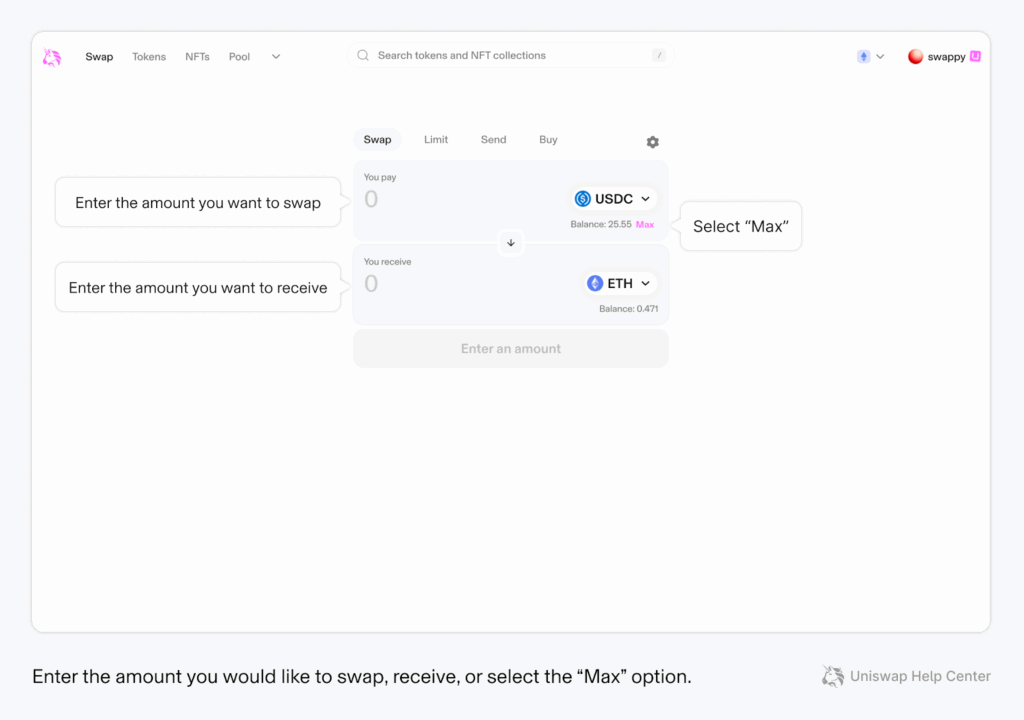
Task: Switch to the Send tab
Action: (x=493, y=140)
